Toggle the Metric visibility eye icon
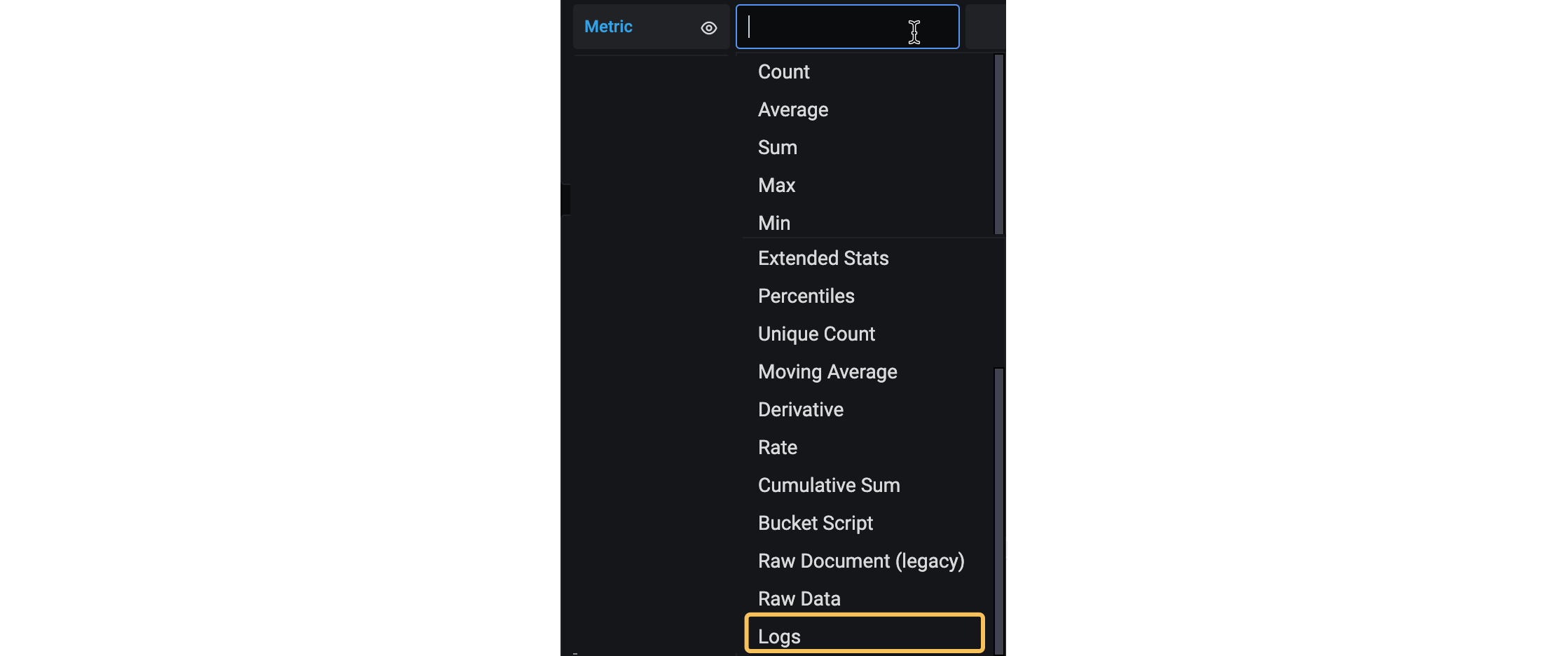This screenshot has width=1568, height=656. click(x=708, y=28)
